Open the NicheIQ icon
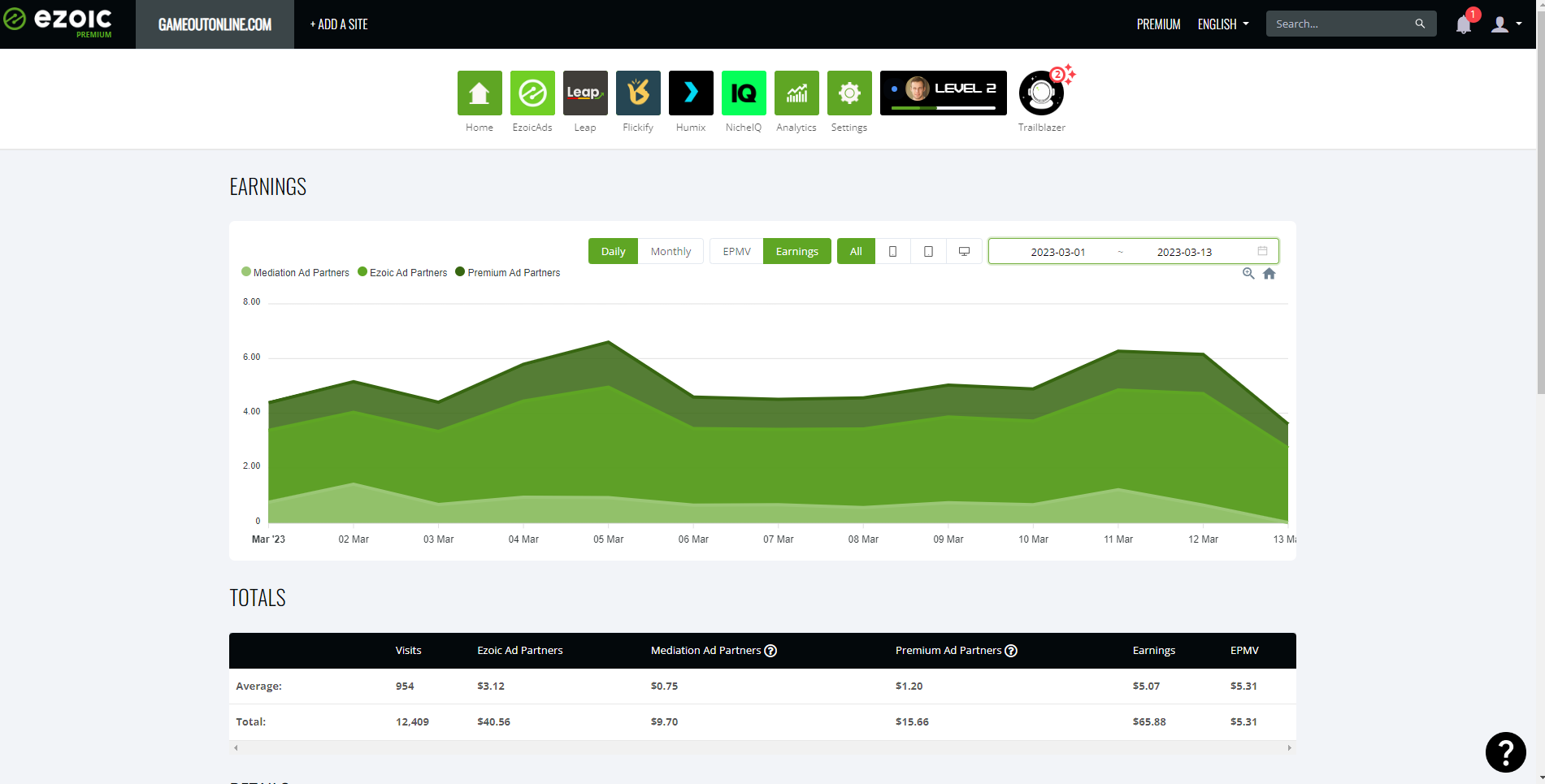The image size is (1545, 784). (x=744, y=93)
